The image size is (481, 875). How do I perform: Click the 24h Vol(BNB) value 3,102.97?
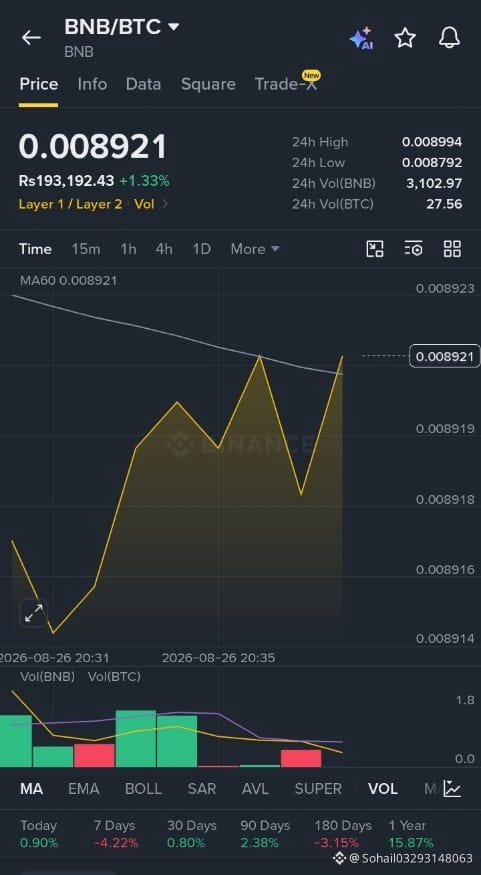tap(434, 184)
